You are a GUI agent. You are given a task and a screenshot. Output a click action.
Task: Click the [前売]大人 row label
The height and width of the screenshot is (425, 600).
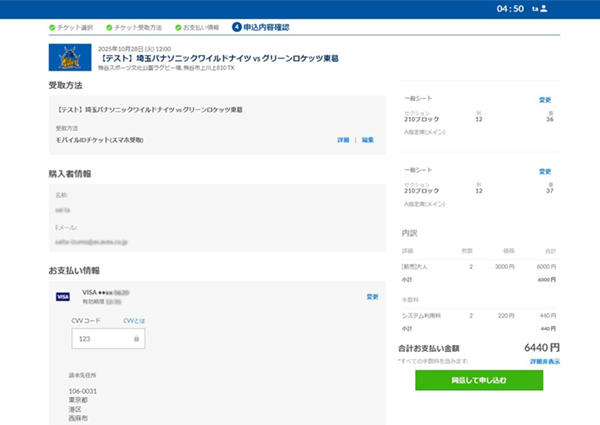pos(414,267)
